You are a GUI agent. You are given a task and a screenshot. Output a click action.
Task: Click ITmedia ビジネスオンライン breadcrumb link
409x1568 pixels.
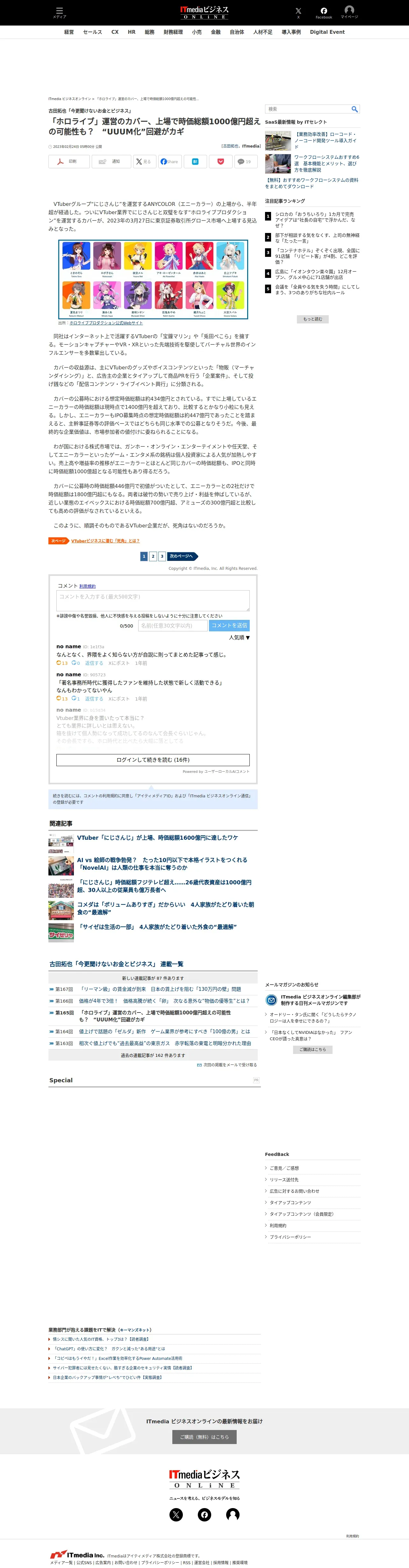[x=69, y=98]
